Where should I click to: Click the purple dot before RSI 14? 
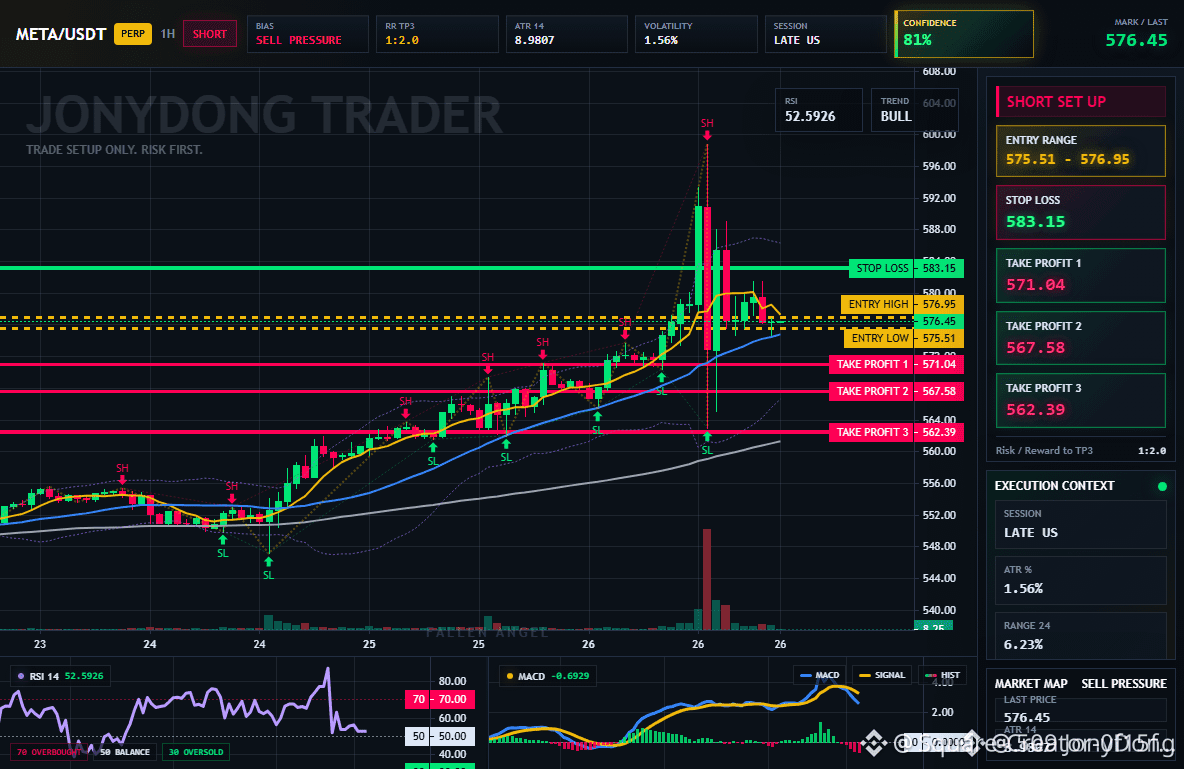pos(19,676)
